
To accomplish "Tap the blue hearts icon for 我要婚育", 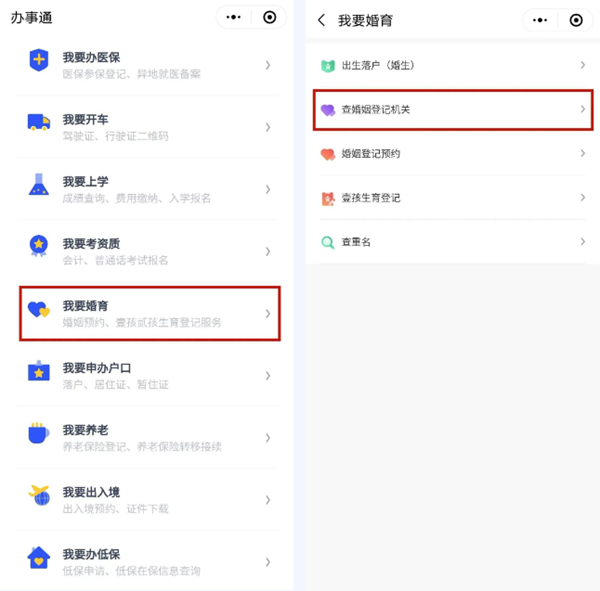I will click(39, 309).
